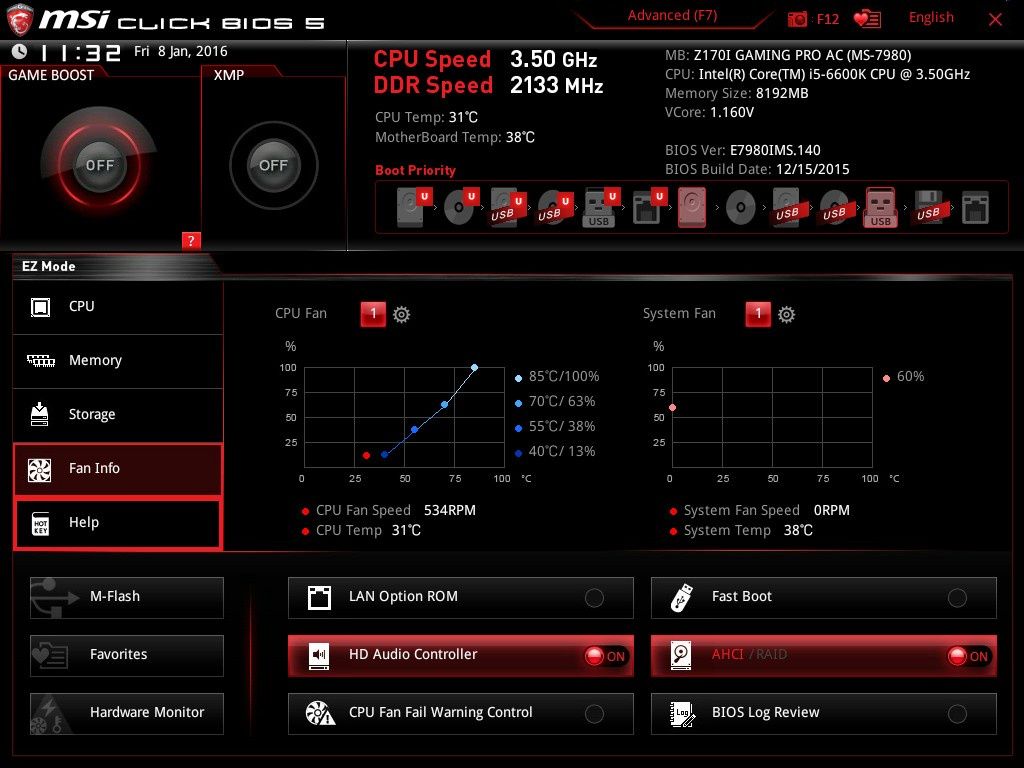
Task: Select the UEFI CD/DVD boot device icon
Action: point(461,207)
